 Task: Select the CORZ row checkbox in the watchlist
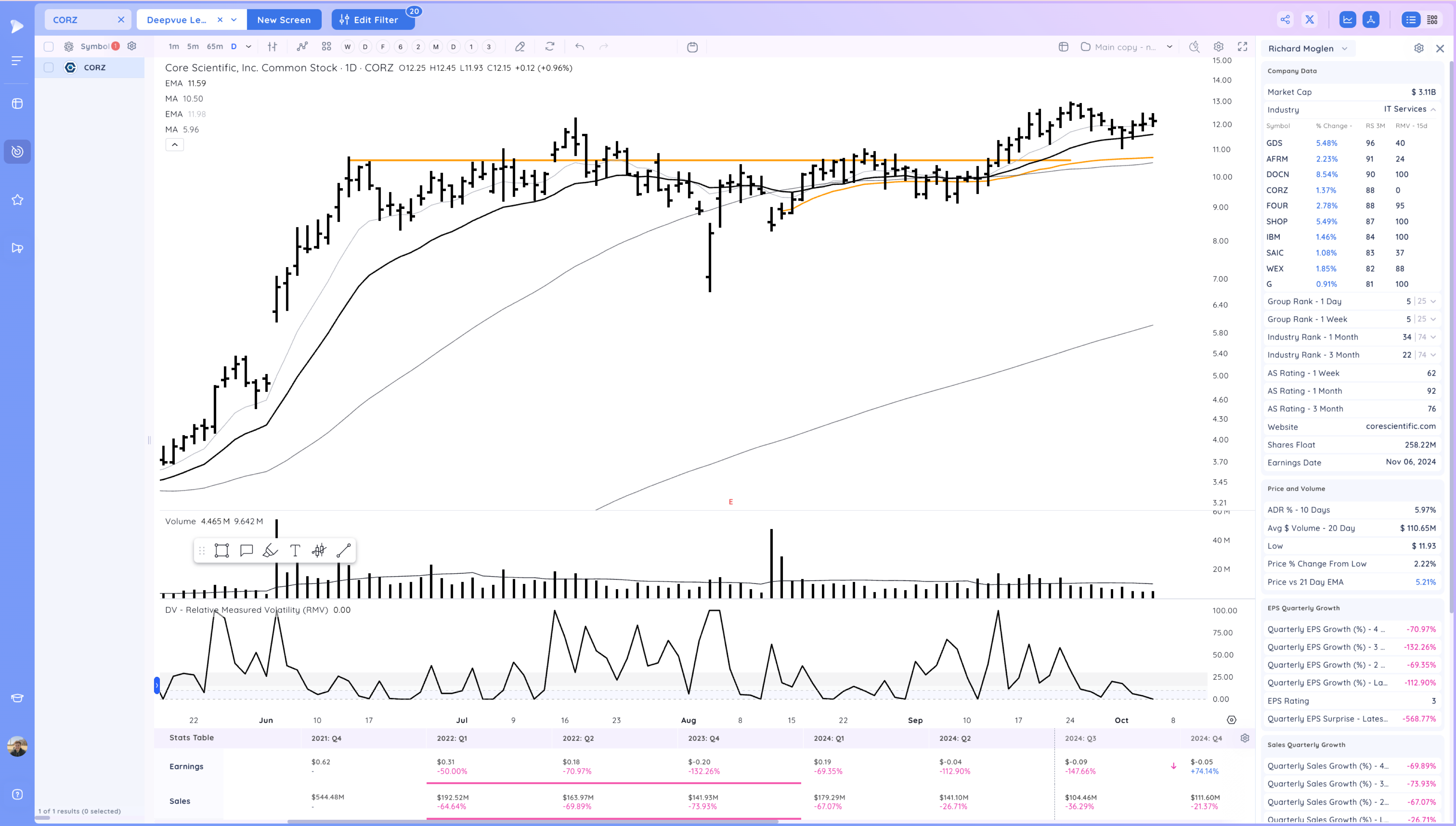point(48,67)
